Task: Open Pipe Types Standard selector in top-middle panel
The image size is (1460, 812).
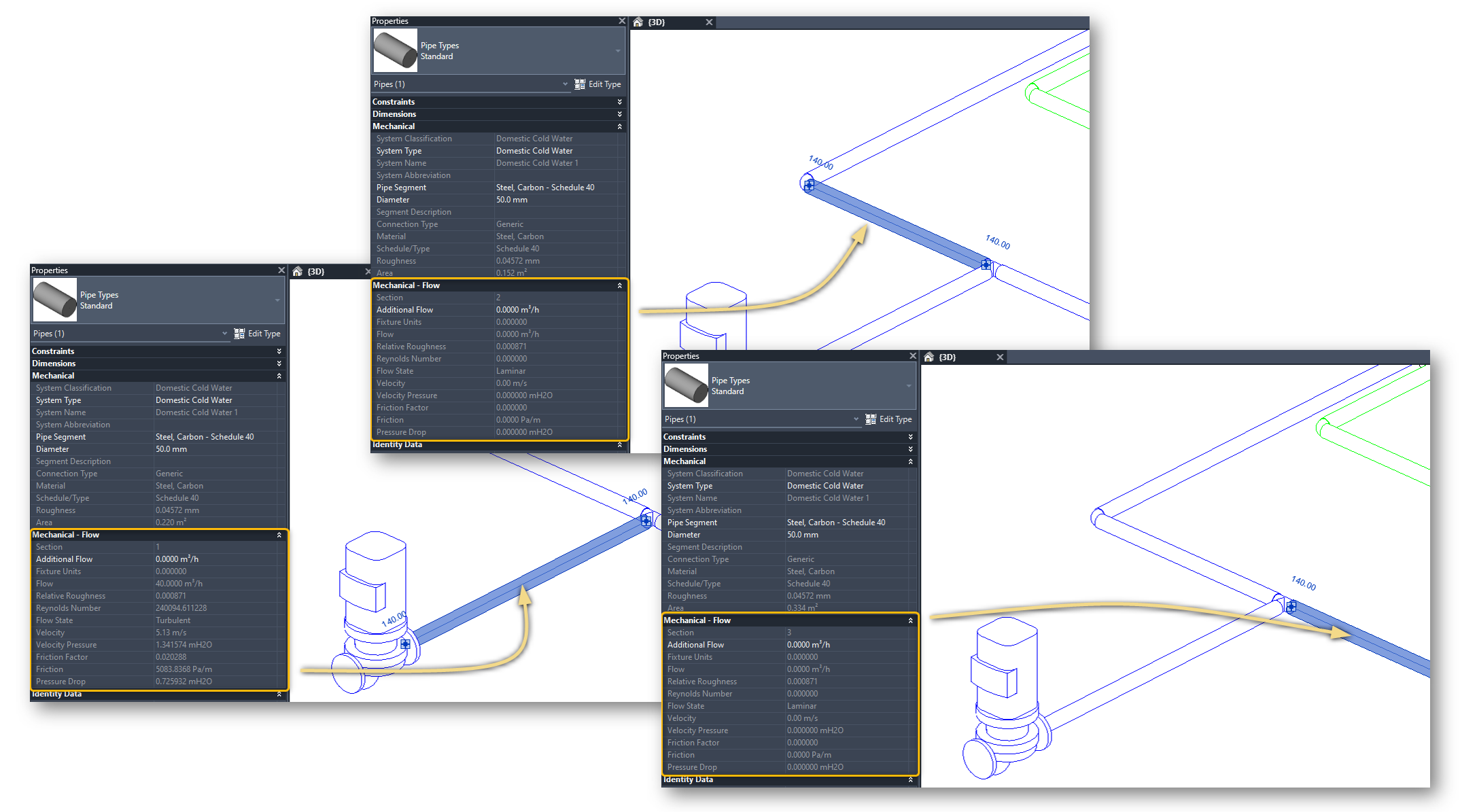Action: click(x=617, y=51)
